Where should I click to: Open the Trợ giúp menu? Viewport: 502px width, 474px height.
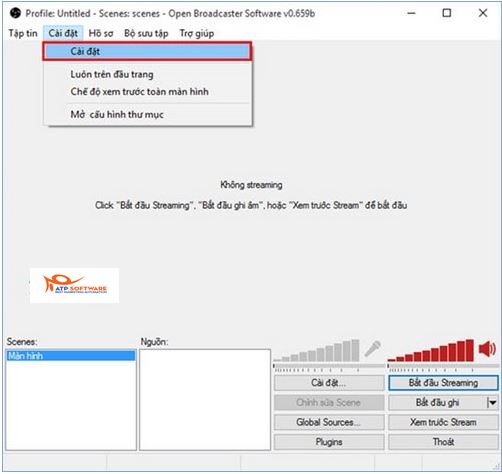click(197, 33)
